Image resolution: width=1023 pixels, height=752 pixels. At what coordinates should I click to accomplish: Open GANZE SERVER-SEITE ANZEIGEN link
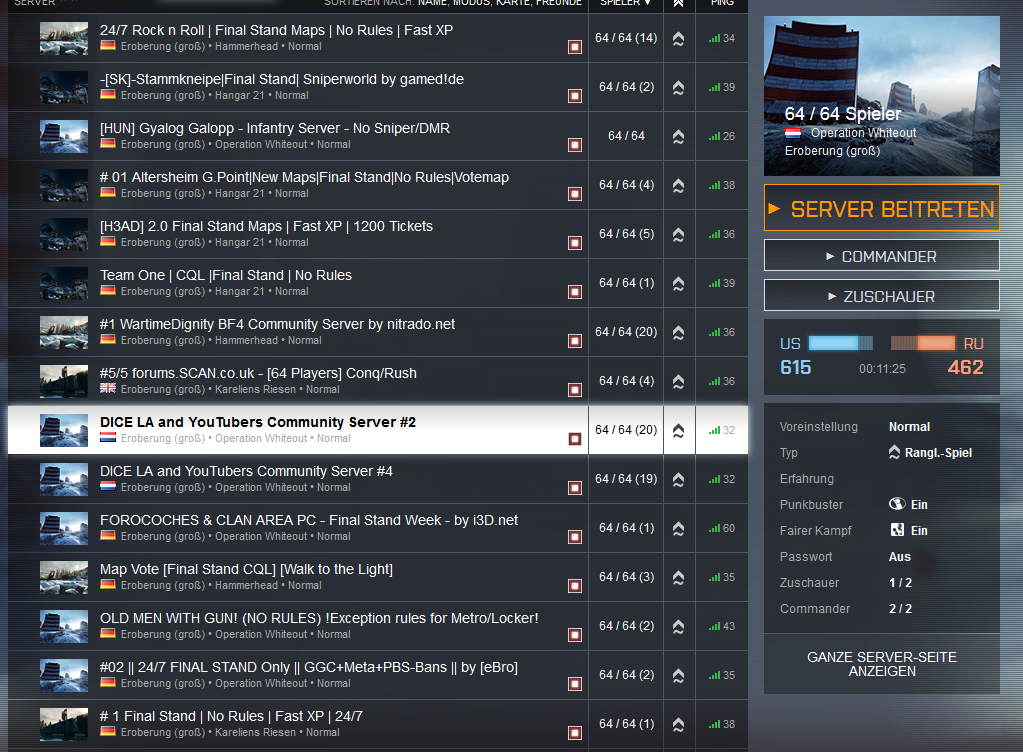[x=881, y=664]
